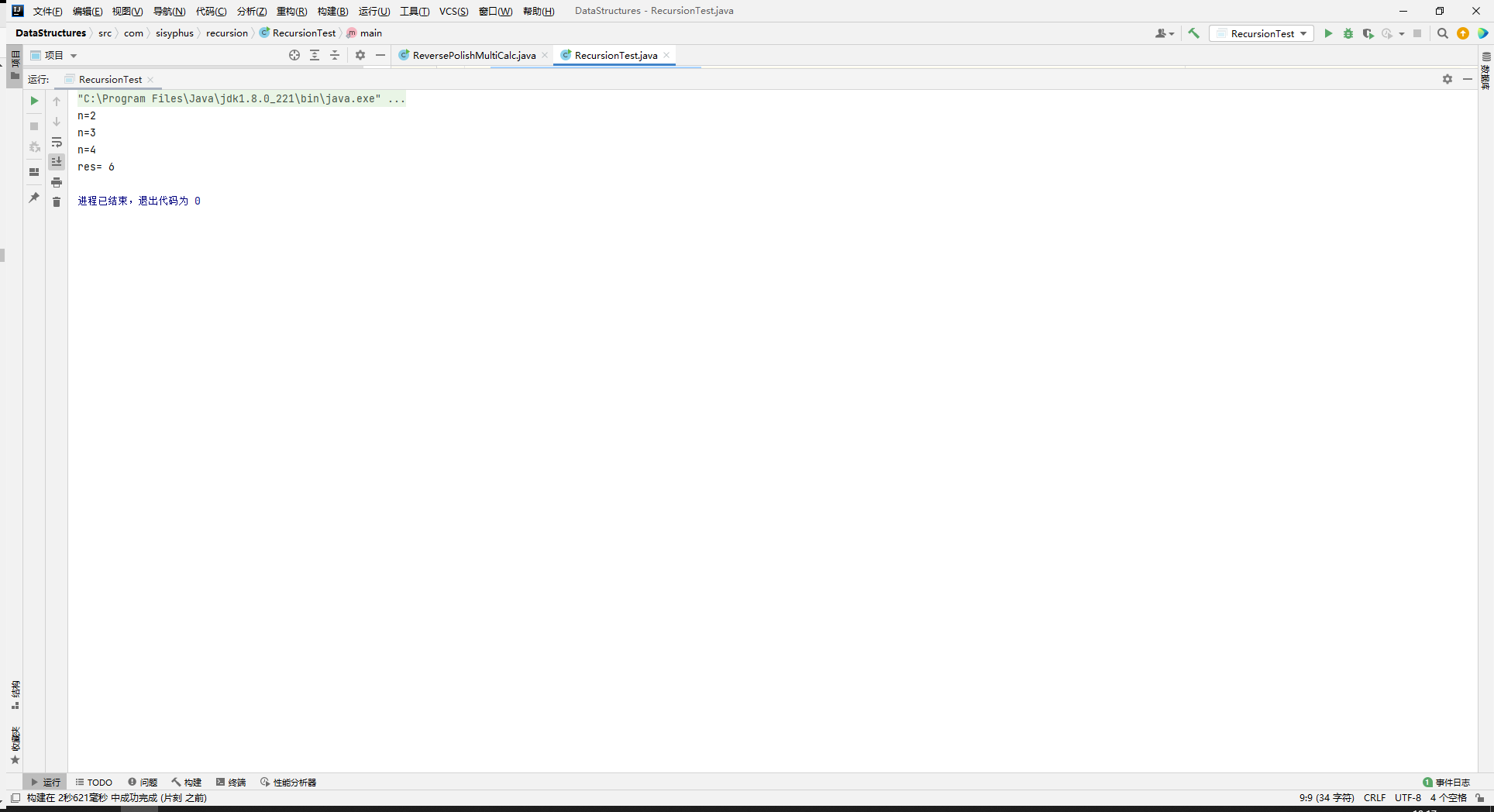1494x812 pixels.
Task: Open the user account dropdown
Action: [x=1165, y=33]
